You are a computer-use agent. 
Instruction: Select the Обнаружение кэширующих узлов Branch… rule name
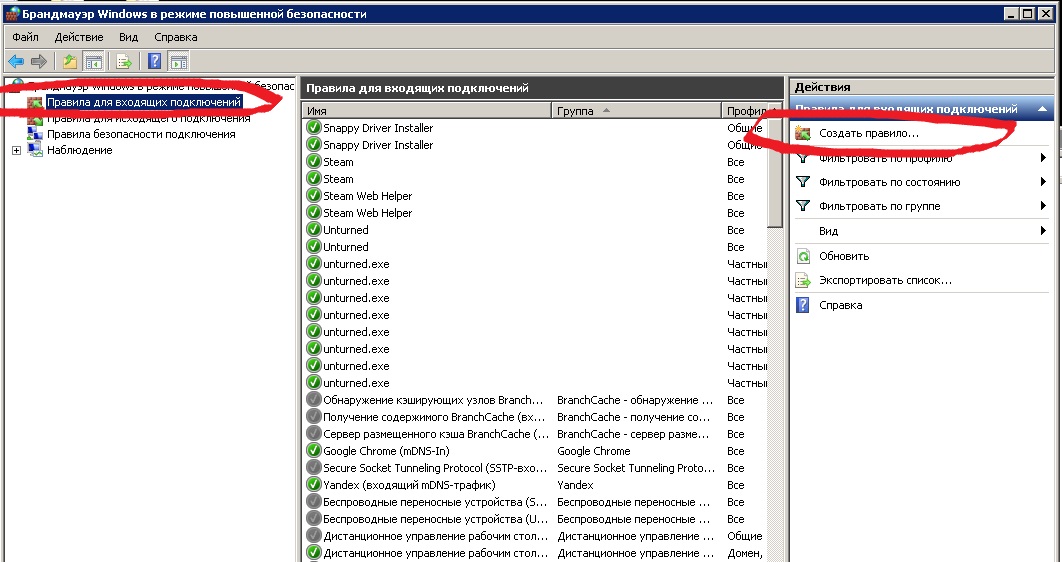click(433, 400)
